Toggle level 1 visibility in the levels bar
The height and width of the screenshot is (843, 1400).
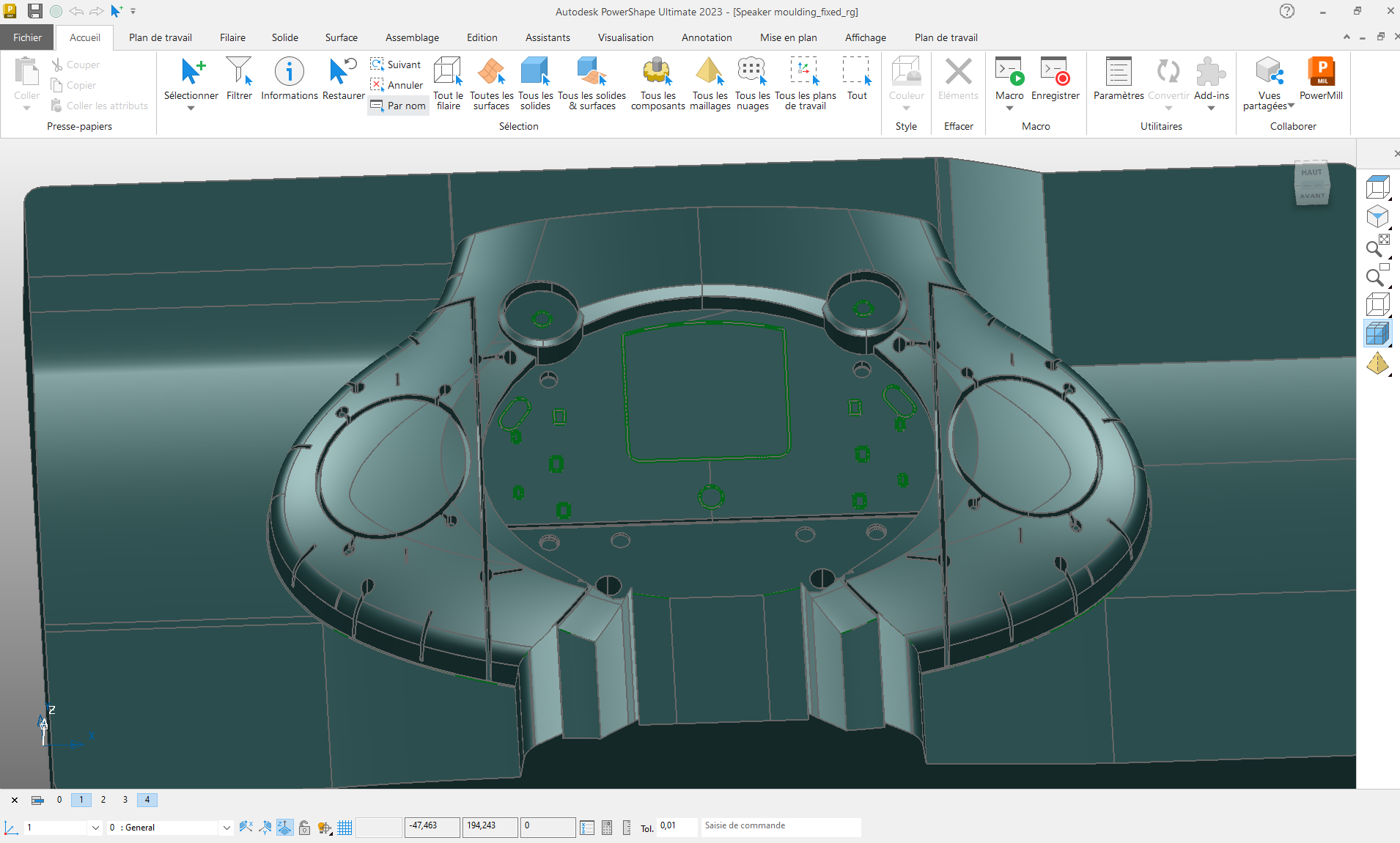click(81, 800)
